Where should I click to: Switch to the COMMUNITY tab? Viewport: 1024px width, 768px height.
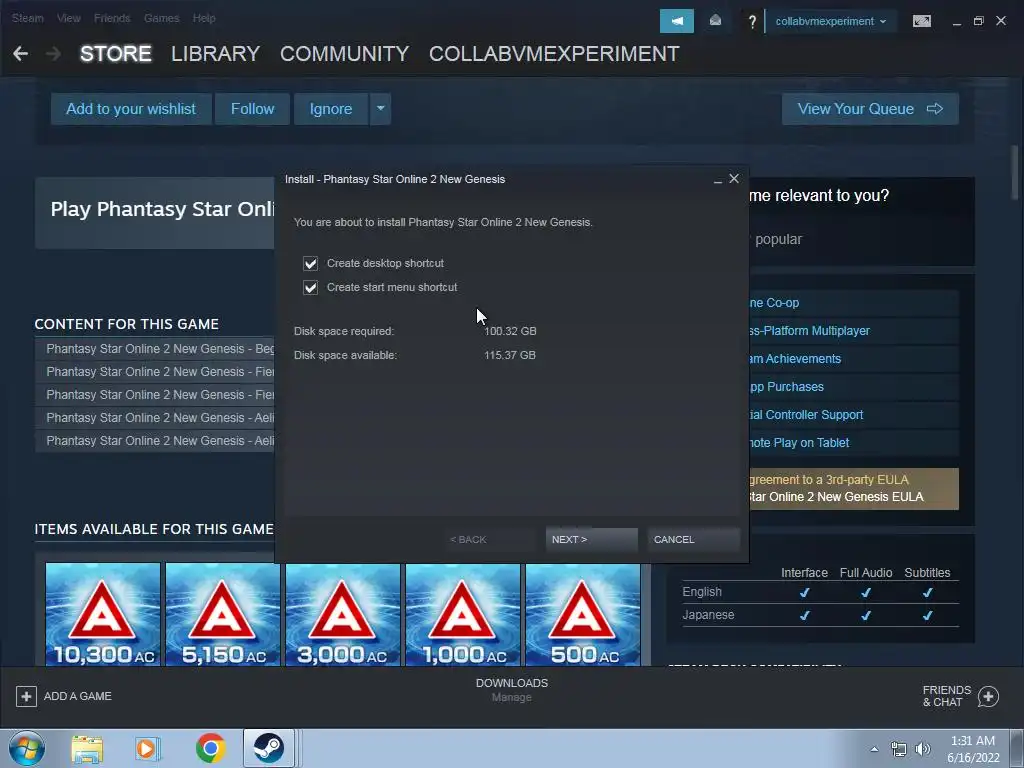point(344,54)
